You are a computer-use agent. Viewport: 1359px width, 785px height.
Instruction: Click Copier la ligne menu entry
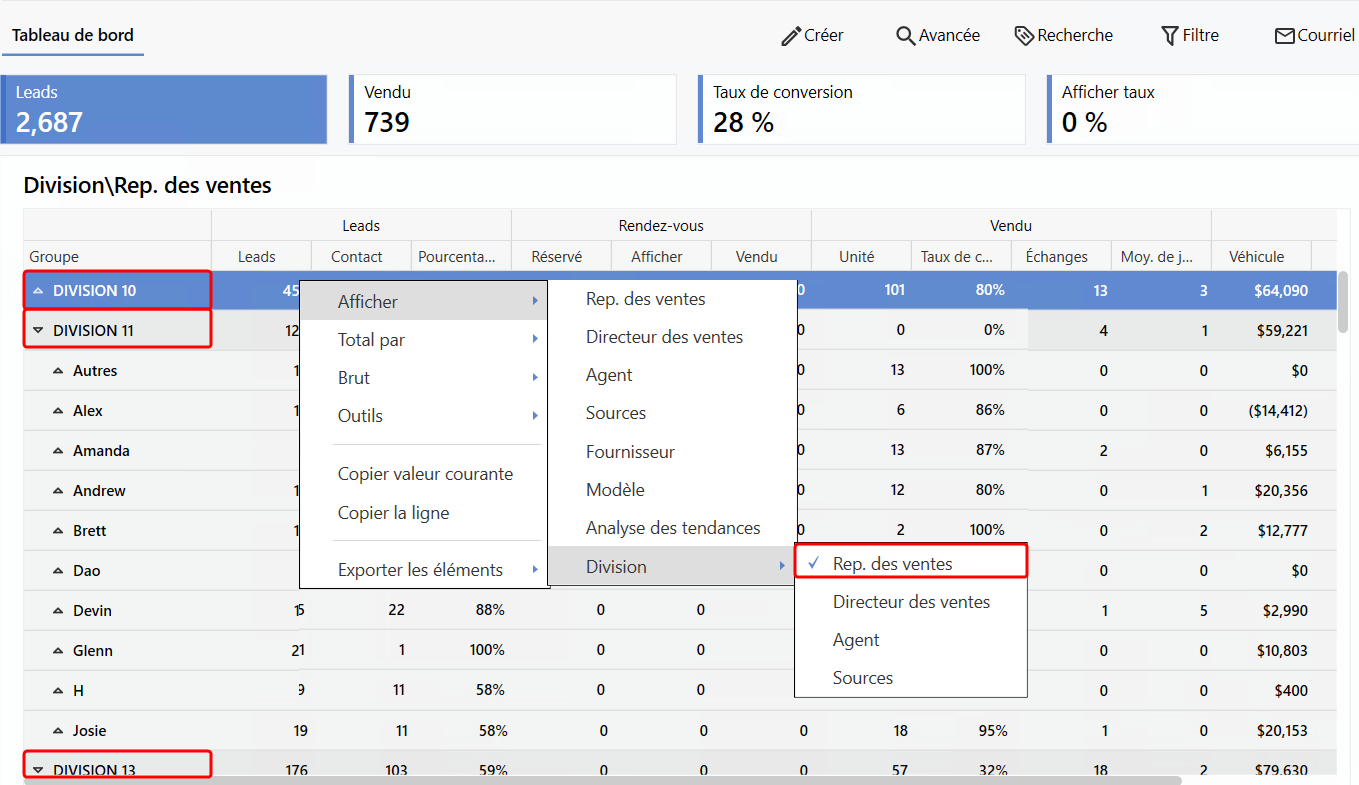393,513
